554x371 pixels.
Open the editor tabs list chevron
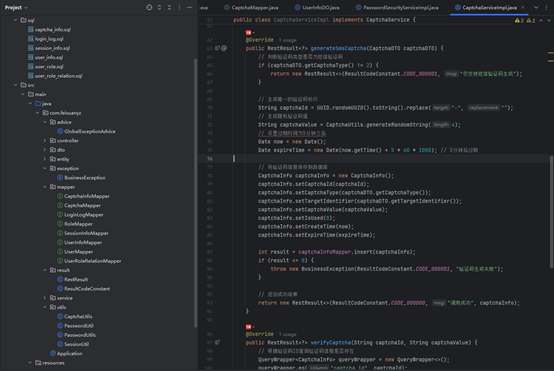(x=536, y=7)
